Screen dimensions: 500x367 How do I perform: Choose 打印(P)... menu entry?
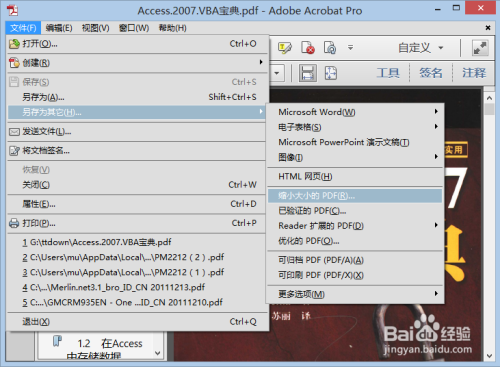click(138, 223)
